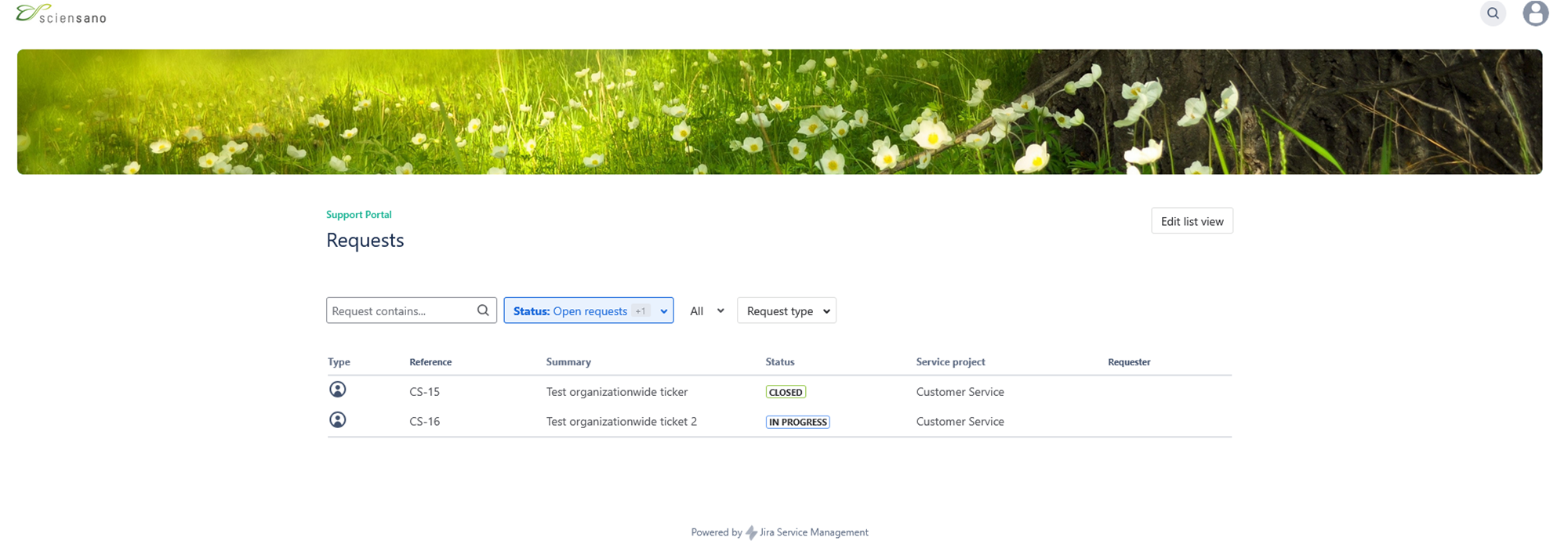Expand the Status: Open requests dropdown
Viewport: 1568px width, 548px height.
588,310
